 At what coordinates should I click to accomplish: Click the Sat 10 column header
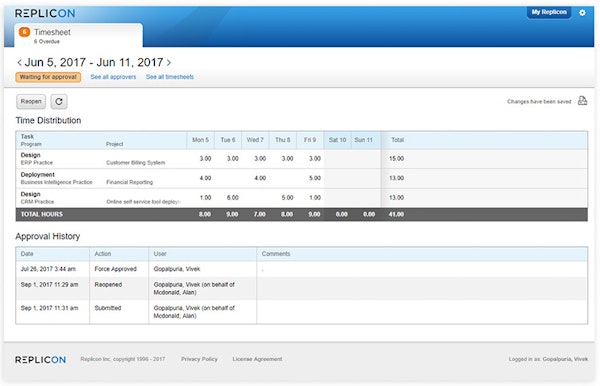click(338, 140)
